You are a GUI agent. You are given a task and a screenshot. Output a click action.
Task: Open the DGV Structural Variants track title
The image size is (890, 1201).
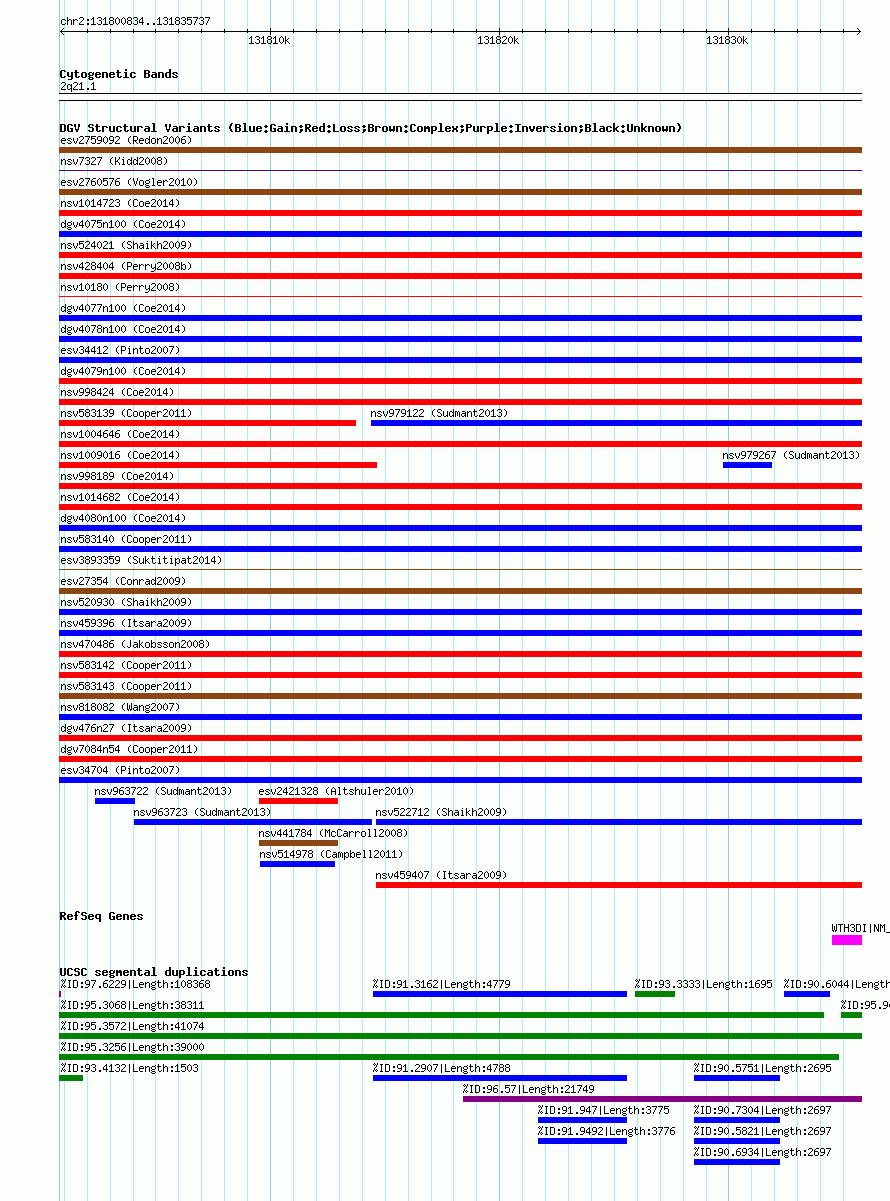tap(371, 128)
